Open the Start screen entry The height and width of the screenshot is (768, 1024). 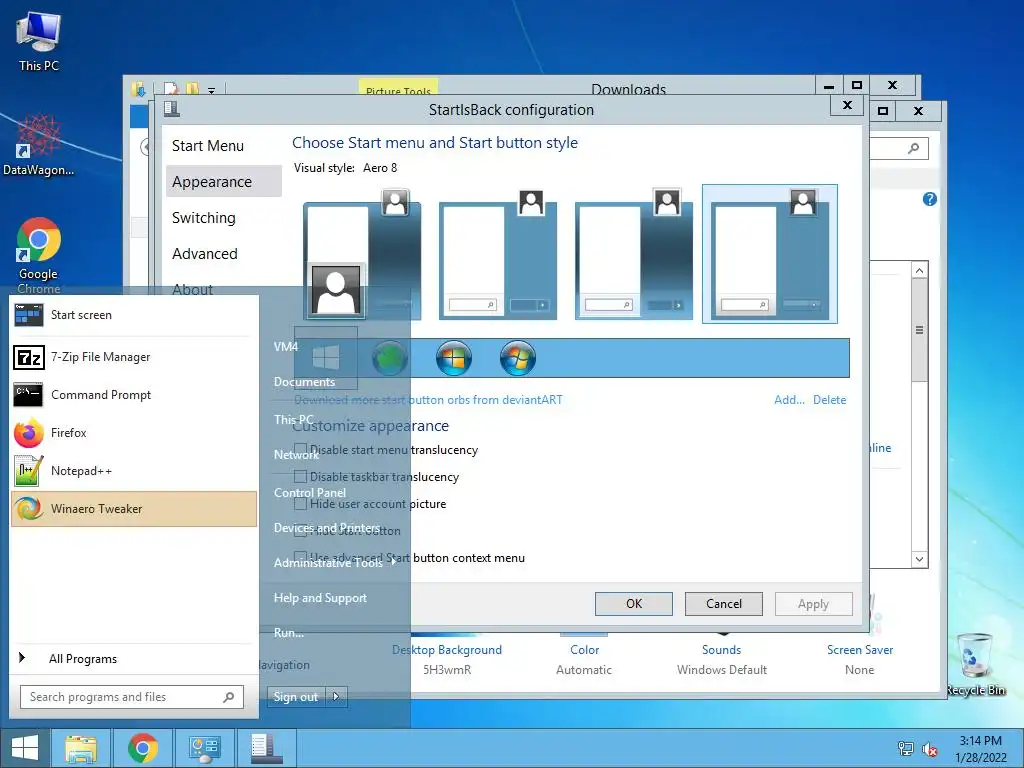pyautogui.click(x=134, y=315)
